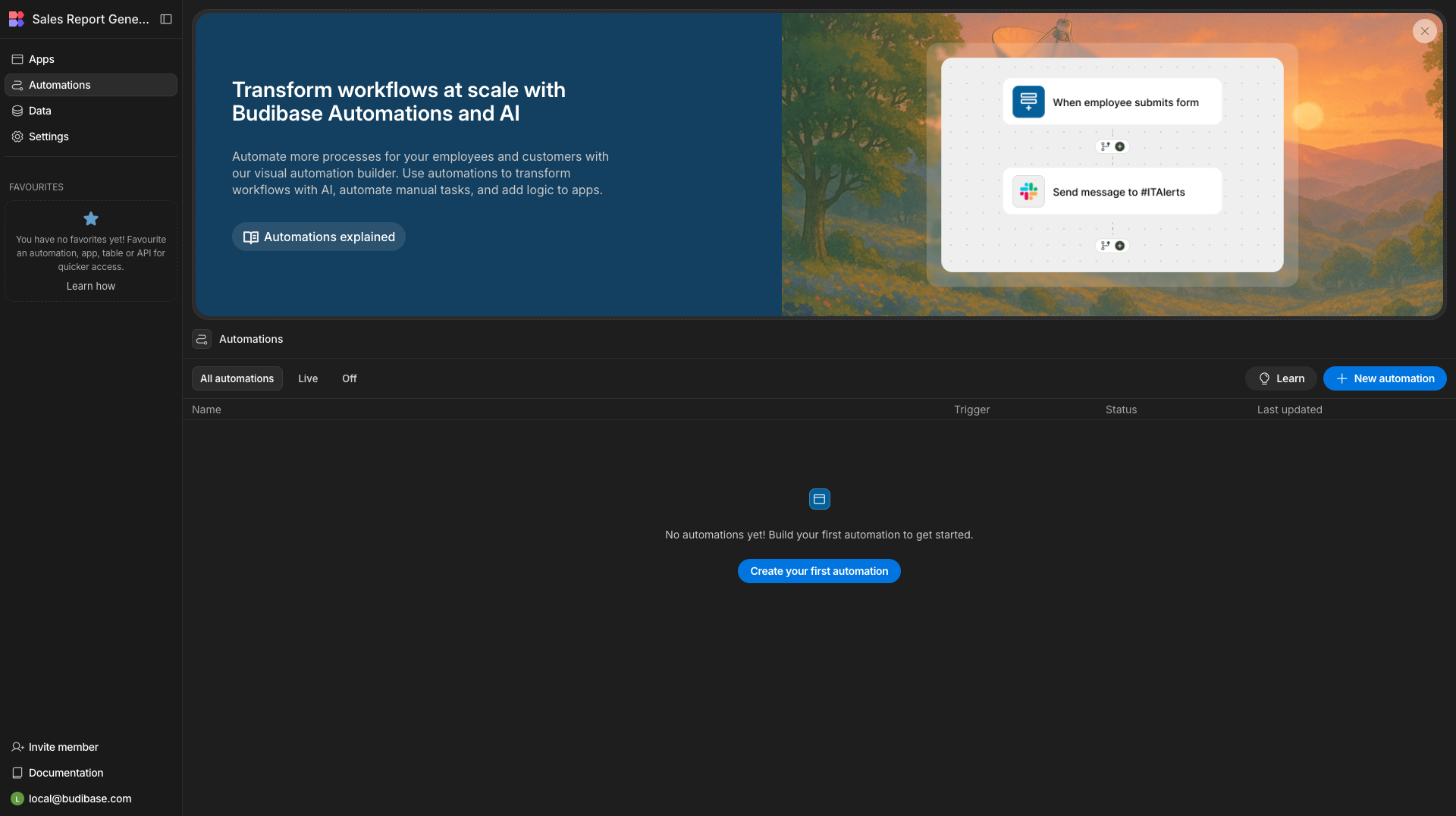Click the Status column header

(x=1121, y=410)
